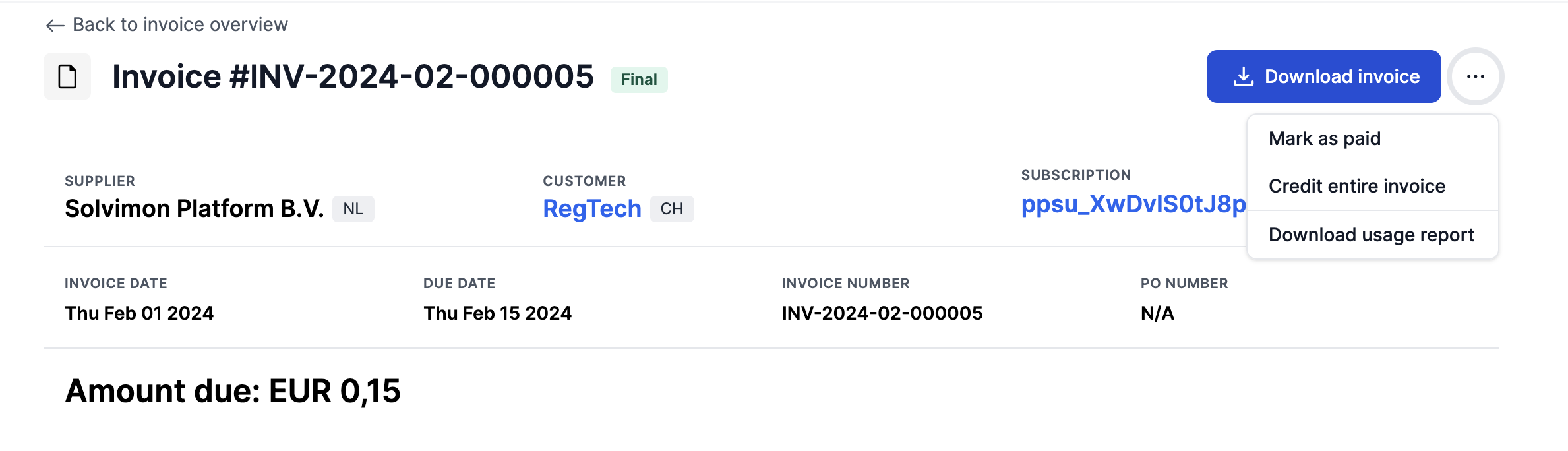Click the supplier name Solvimon Platform B.V.
Screen dimensions: 1568x451
194,209
